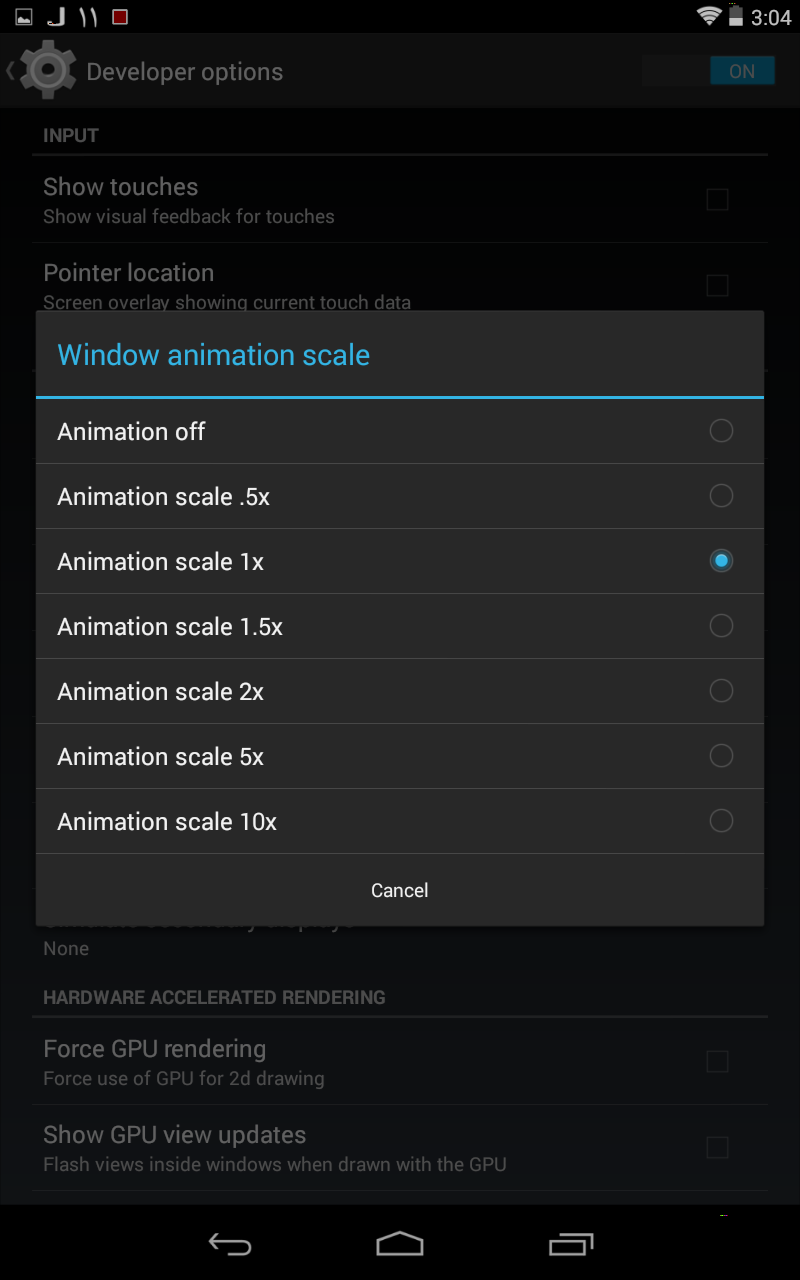This screenshot has height=1280, width=800.
Task: Tap the battery status icon
Action: (736, 16)
